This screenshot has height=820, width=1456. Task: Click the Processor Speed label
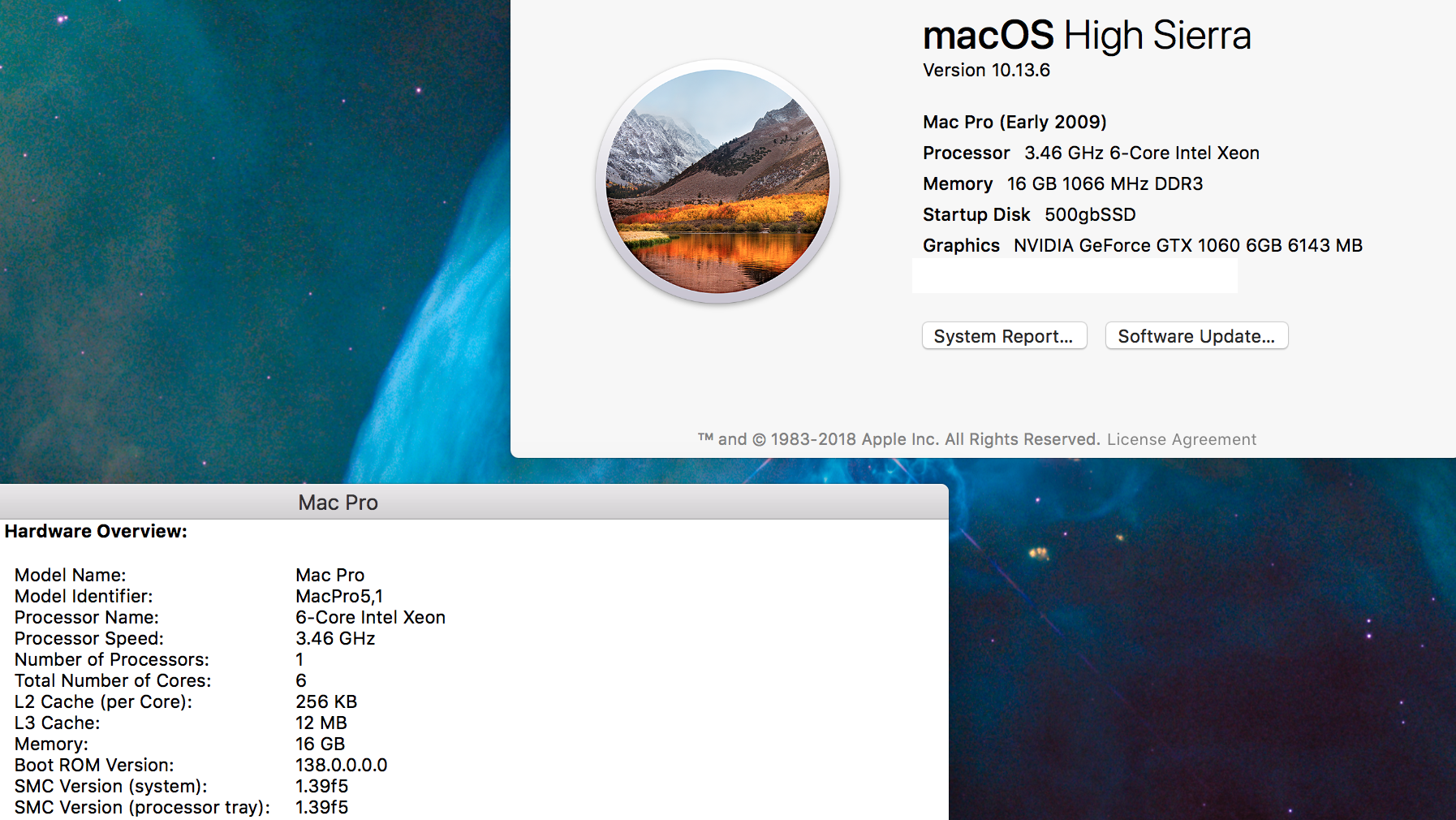tap(89, 638)
